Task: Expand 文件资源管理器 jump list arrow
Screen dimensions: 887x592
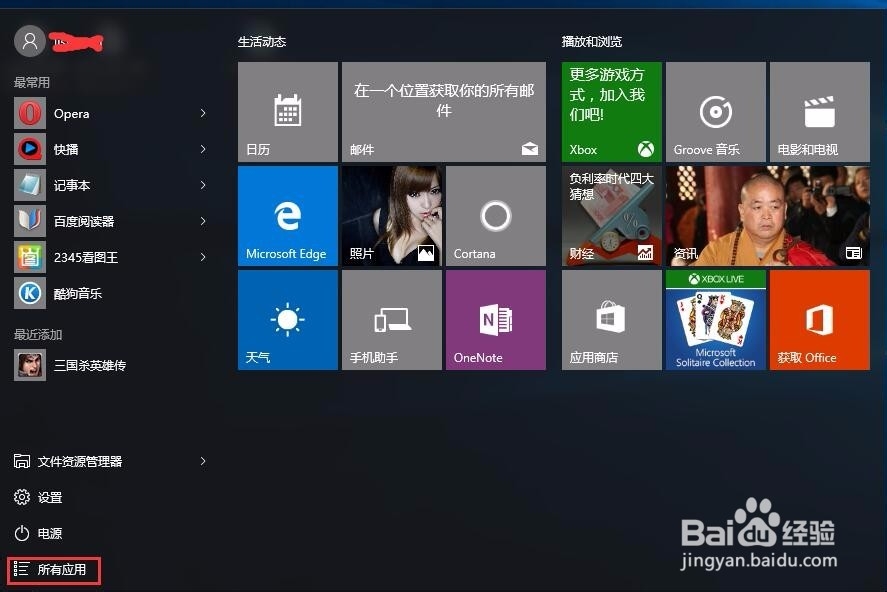Action: 203,461
